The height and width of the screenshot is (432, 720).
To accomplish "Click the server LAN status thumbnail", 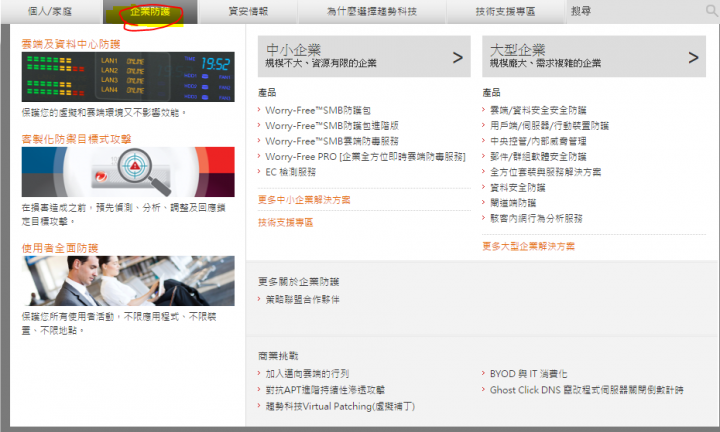I will [128, 77].
